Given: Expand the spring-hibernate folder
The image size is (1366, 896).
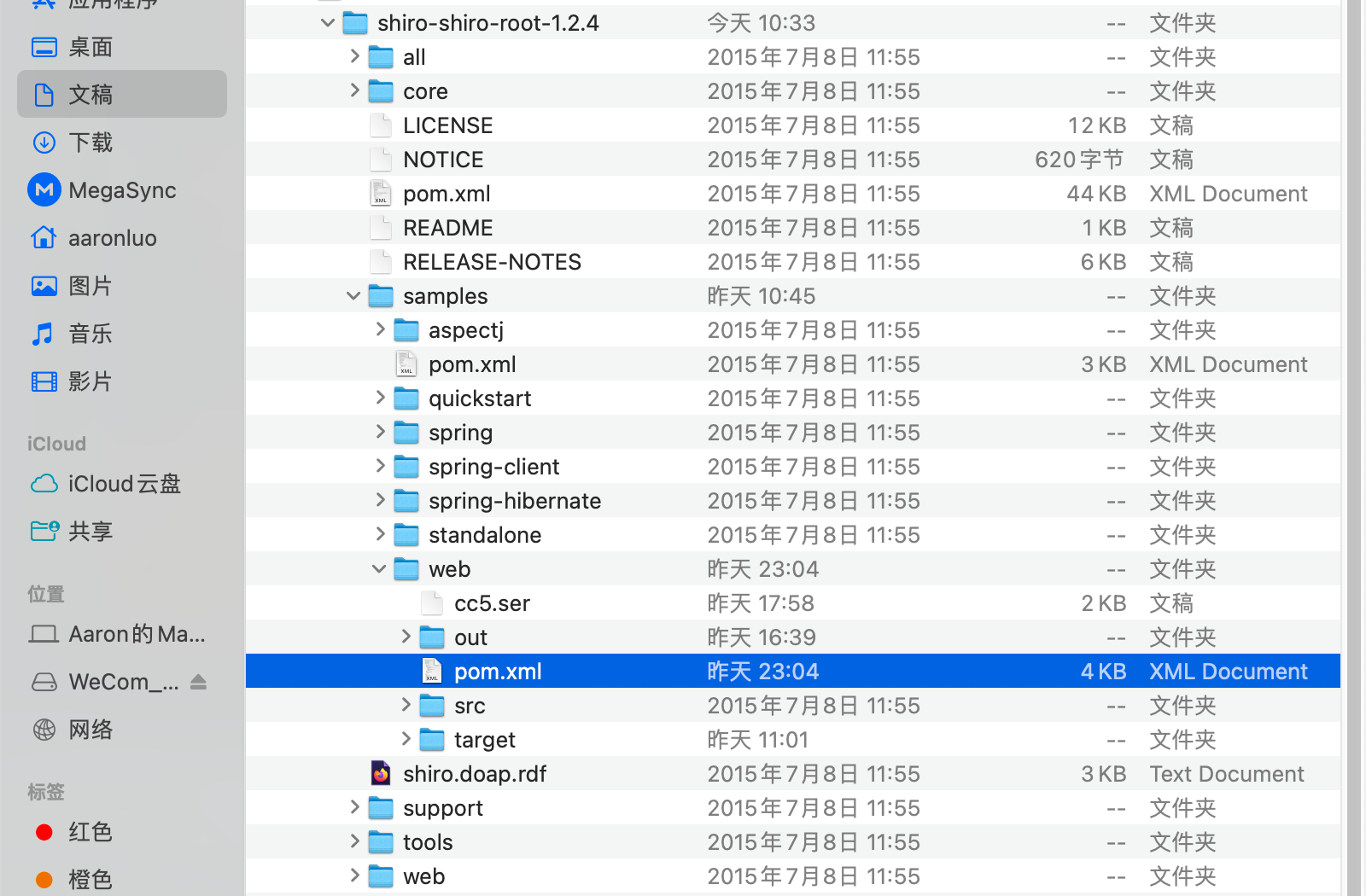Looking at the screenshot, I should point(380,500).
